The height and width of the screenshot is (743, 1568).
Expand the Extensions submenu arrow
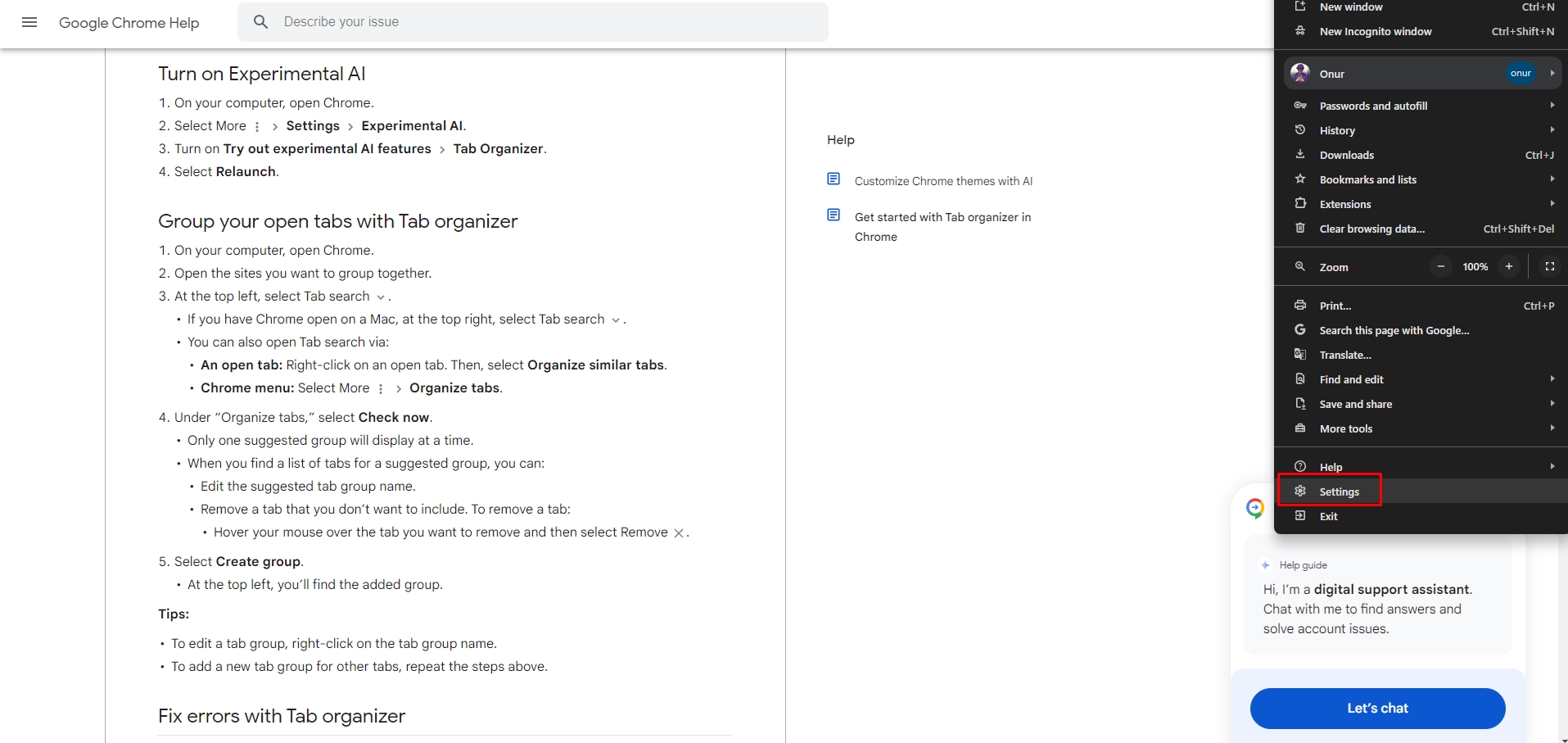tap(1552, 203)
